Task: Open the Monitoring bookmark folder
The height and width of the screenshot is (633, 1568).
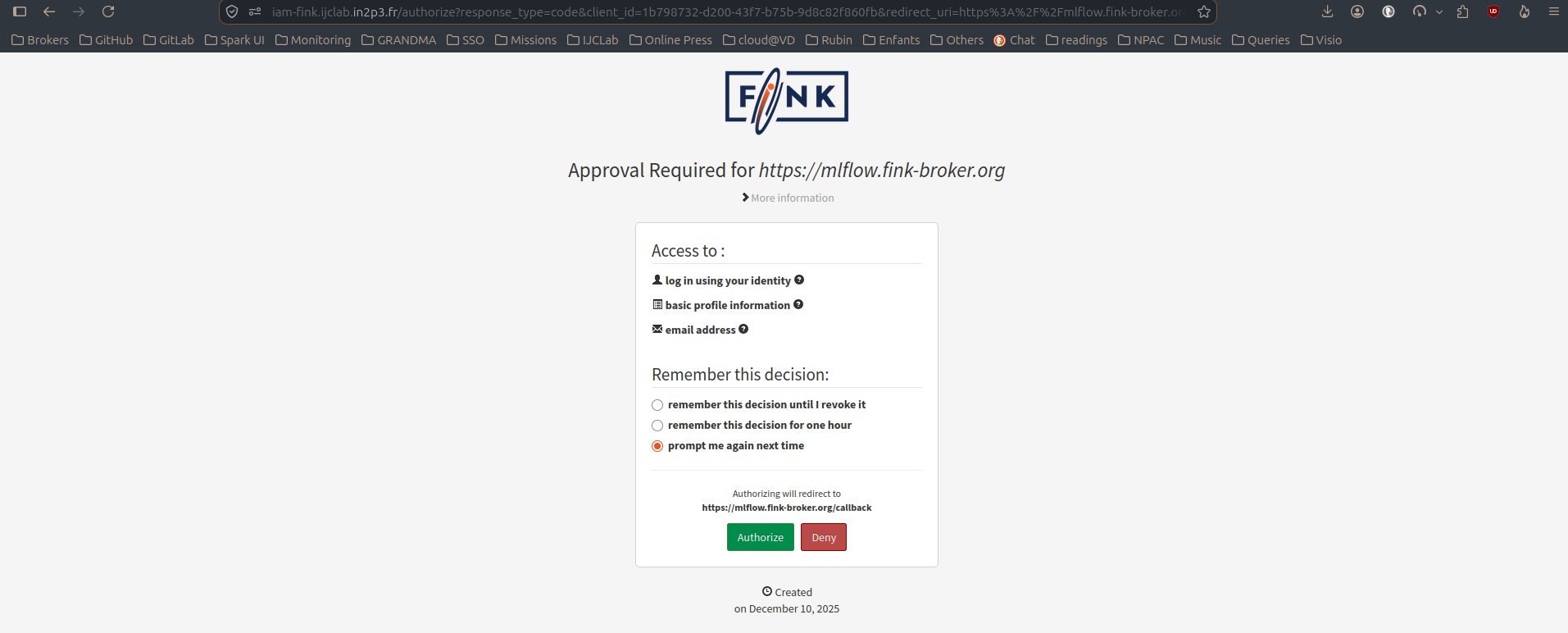Action: [x=313, y=40]
